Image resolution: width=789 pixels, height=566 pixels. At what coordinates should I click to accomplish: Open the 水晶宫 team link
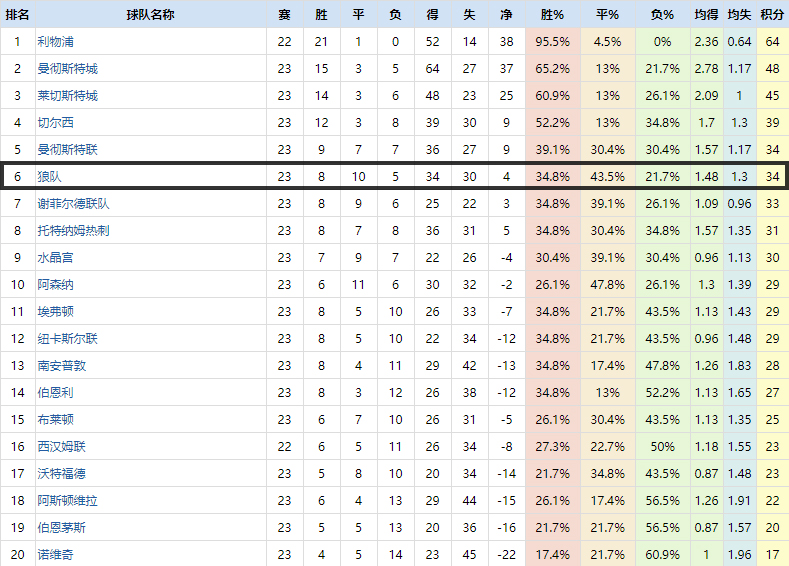[55, 258]
